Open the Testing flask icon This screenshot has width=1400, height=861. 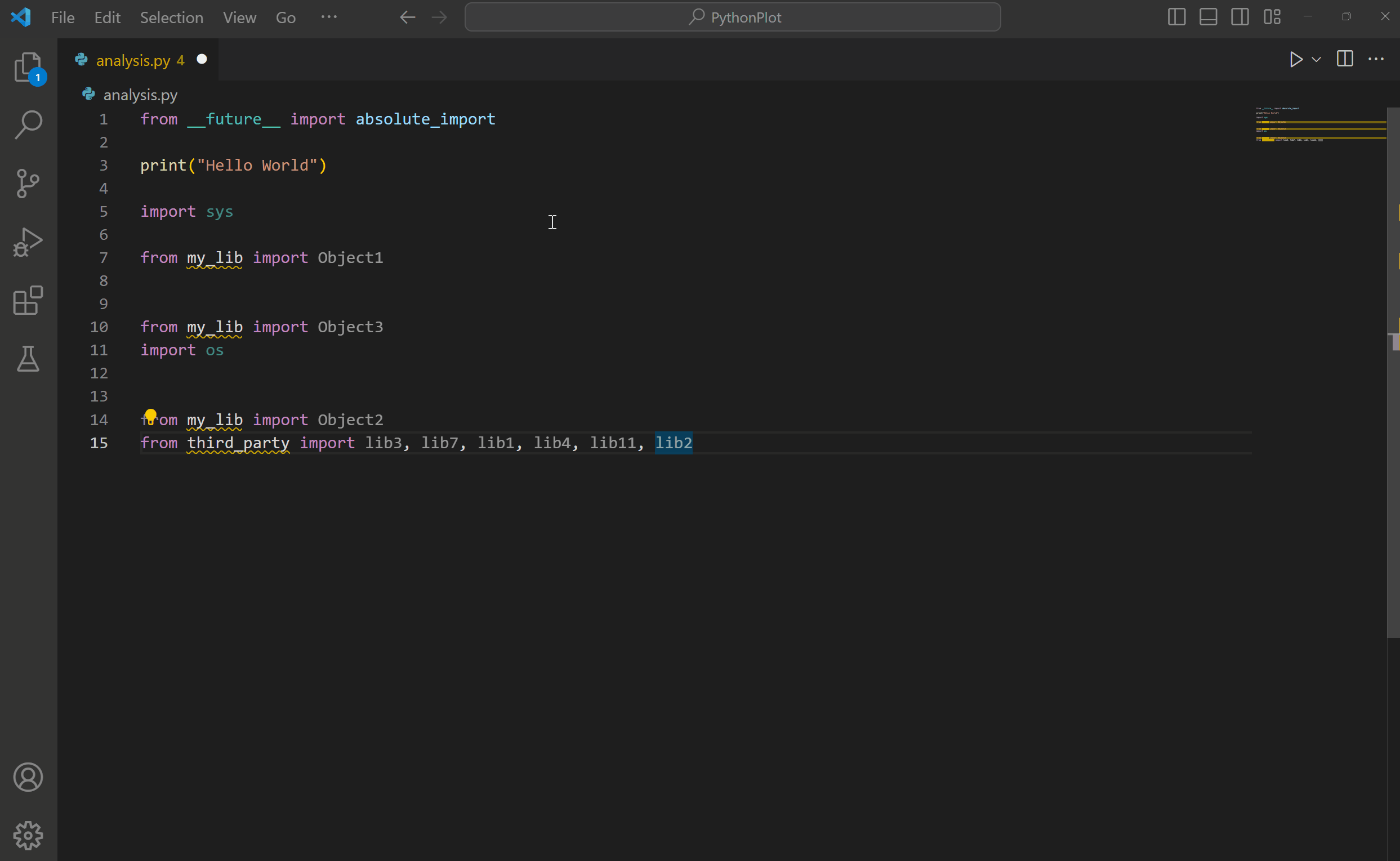[x=28, y=359]
